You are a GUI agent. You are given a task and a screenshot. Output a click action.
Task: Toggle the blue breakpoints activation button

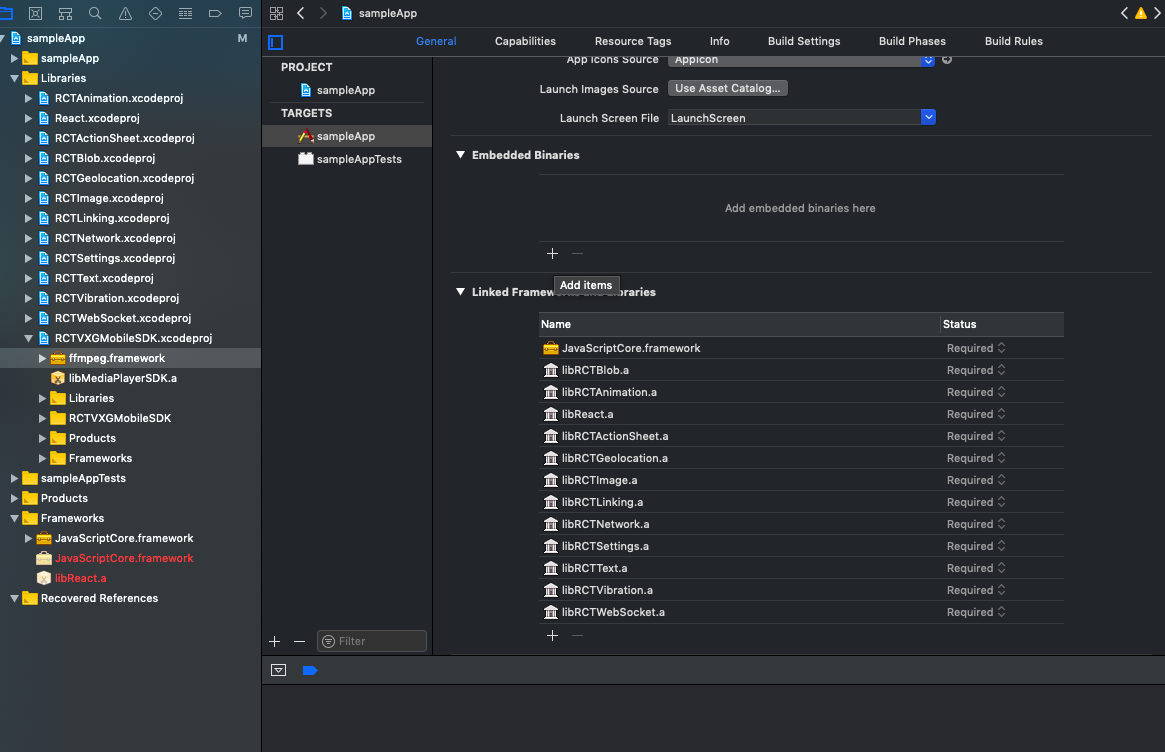309,670
